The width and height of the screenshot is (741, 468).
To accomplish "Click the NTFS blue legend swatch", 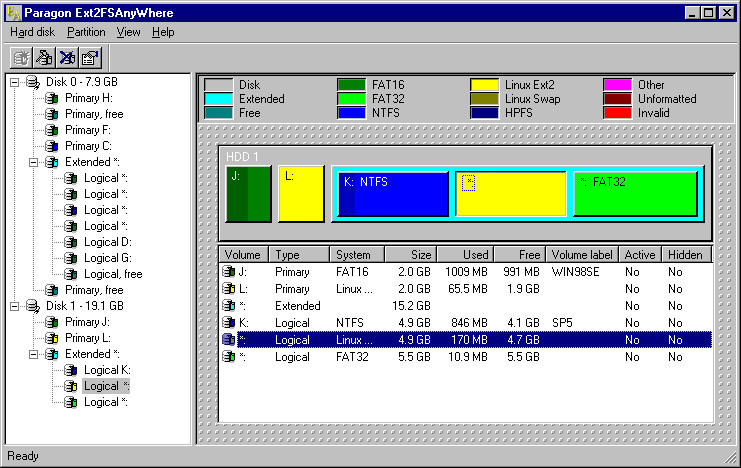I will tap(351, 113).
